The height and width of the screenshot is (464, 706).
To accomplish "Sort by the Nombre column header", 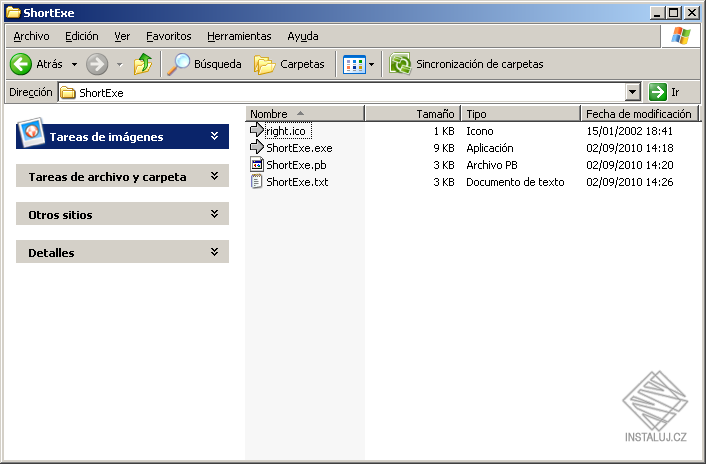I will 305,114.
